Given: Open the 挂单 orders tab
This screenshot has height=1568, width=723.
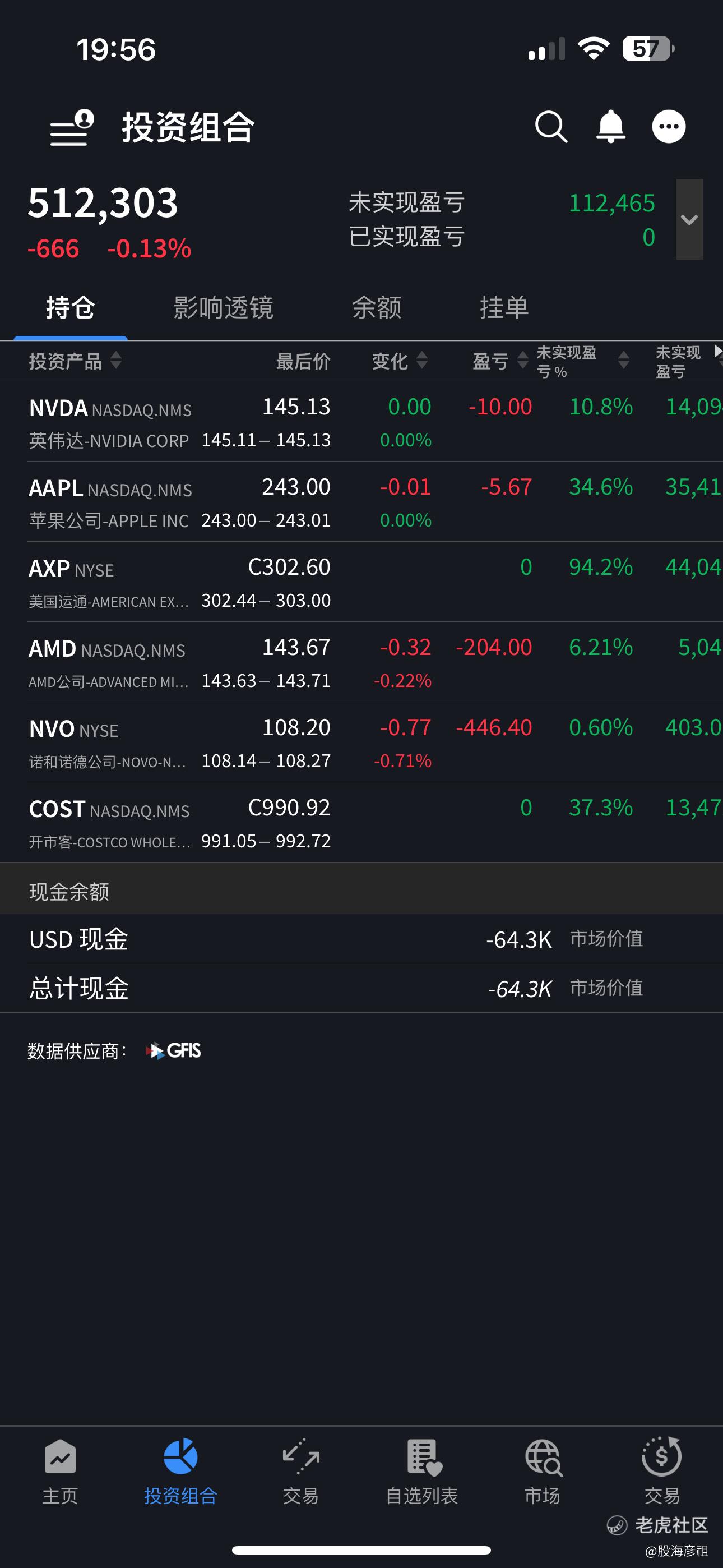Looking at the screenshot, I should (x=504, y=308).
